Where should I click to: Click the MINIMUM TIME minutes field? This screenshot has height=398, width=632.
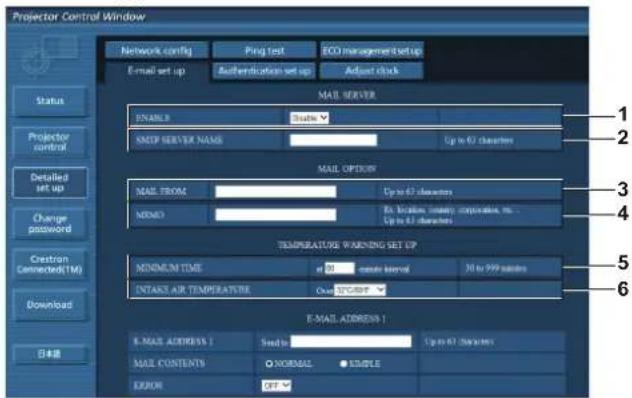[340, 268]
